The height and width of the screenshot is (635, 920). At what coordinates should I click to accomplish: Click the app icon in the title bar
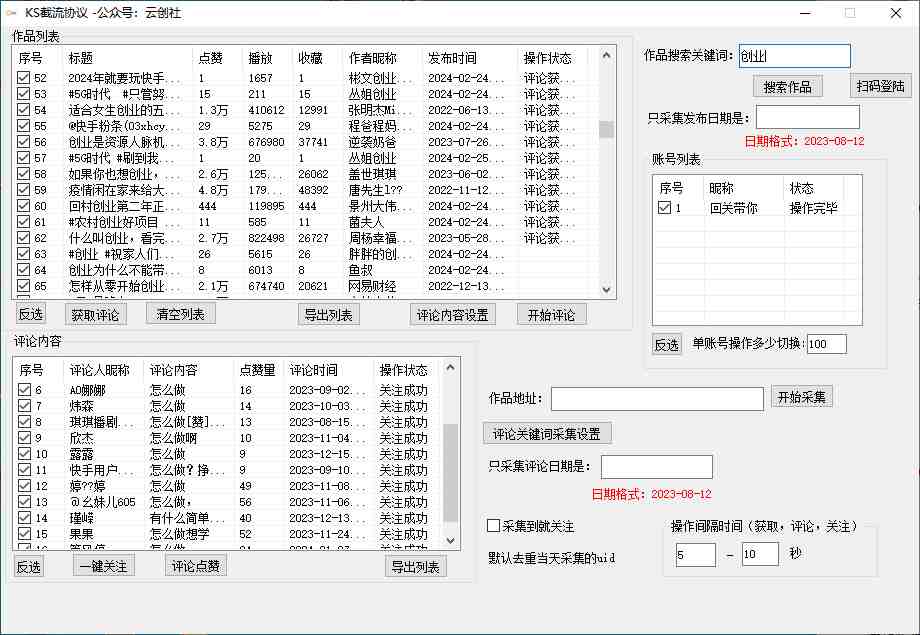(x=13, y=13)
